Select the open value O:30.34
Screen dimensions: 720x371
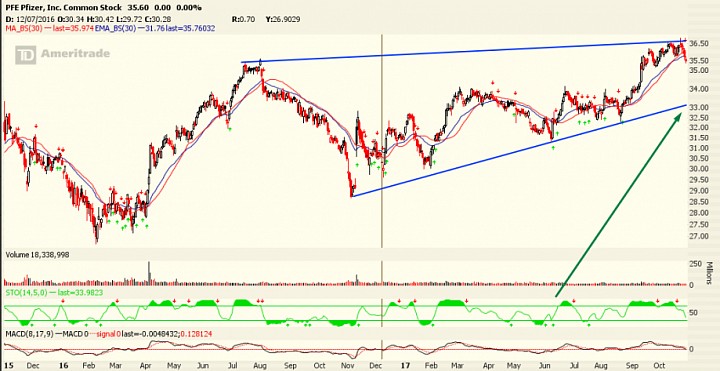pyautogui.click(x=70, y=19)
